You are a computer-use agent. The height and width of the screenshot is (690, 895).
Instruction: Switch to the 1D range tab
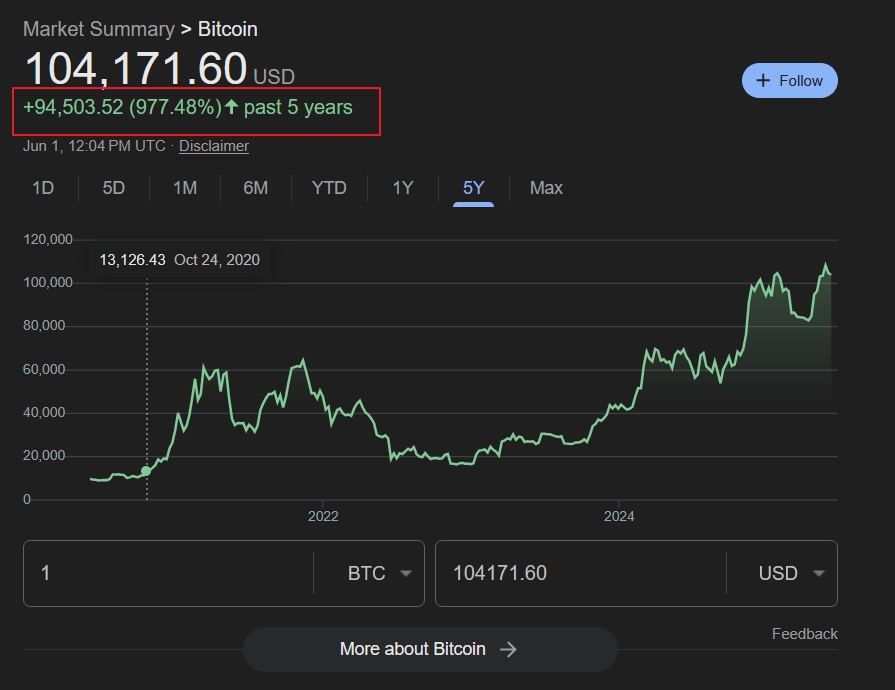(x=43, y=188)
